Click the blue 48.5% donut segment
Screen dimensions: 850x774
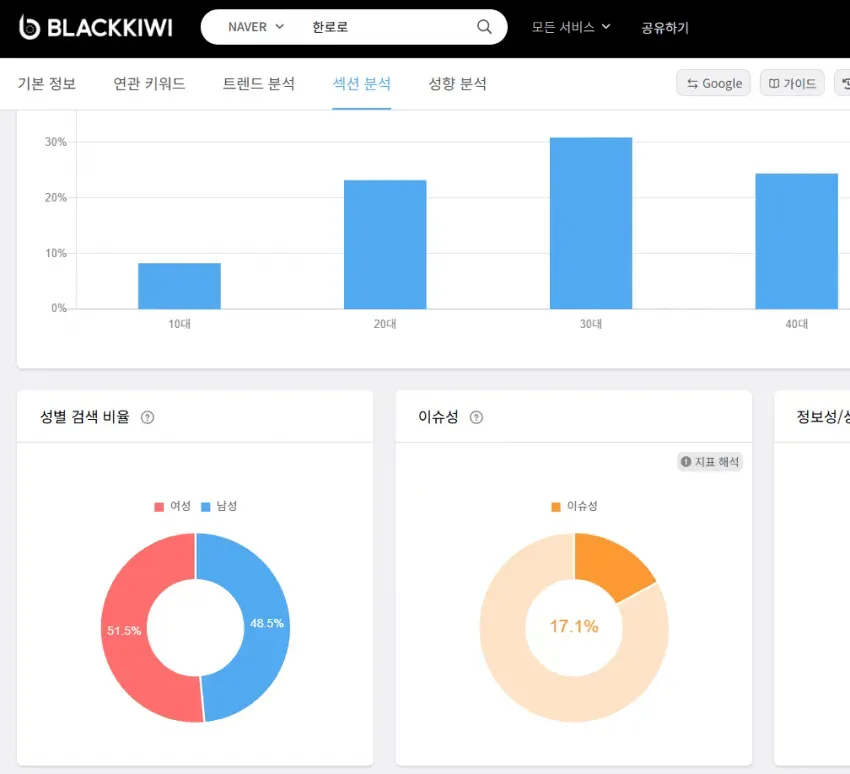tap(267, 623)
